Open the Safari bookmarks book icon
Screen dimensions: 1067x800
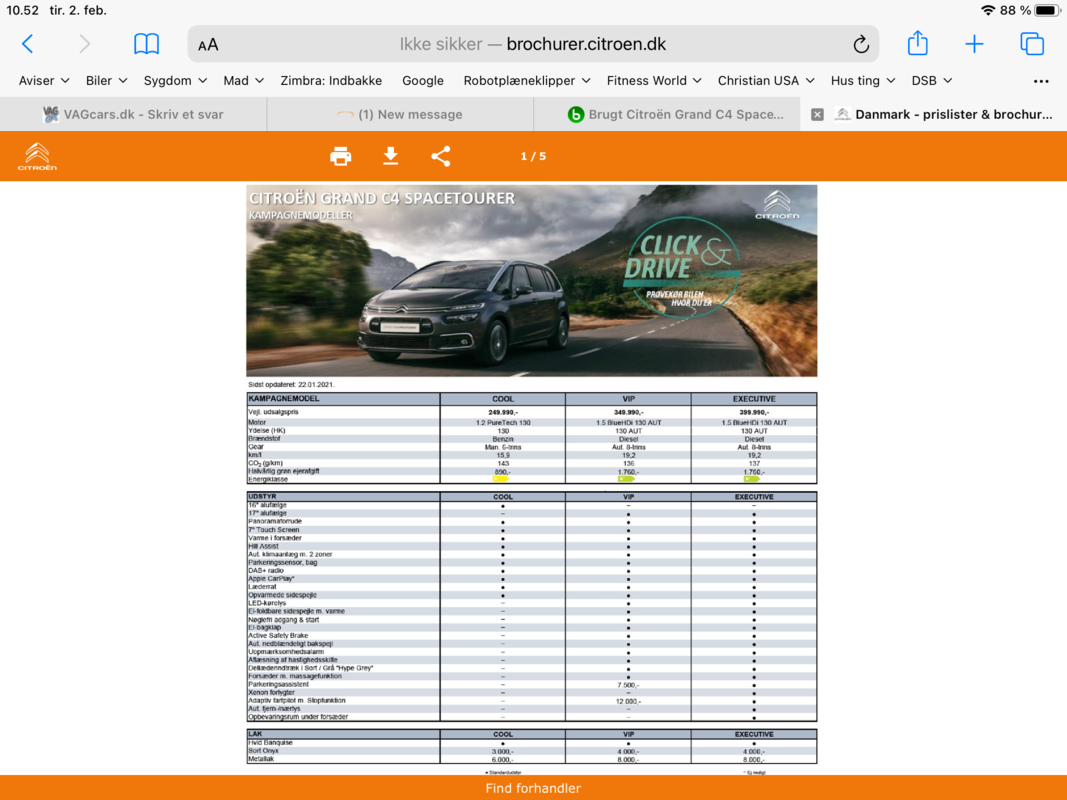click(146, 44)
